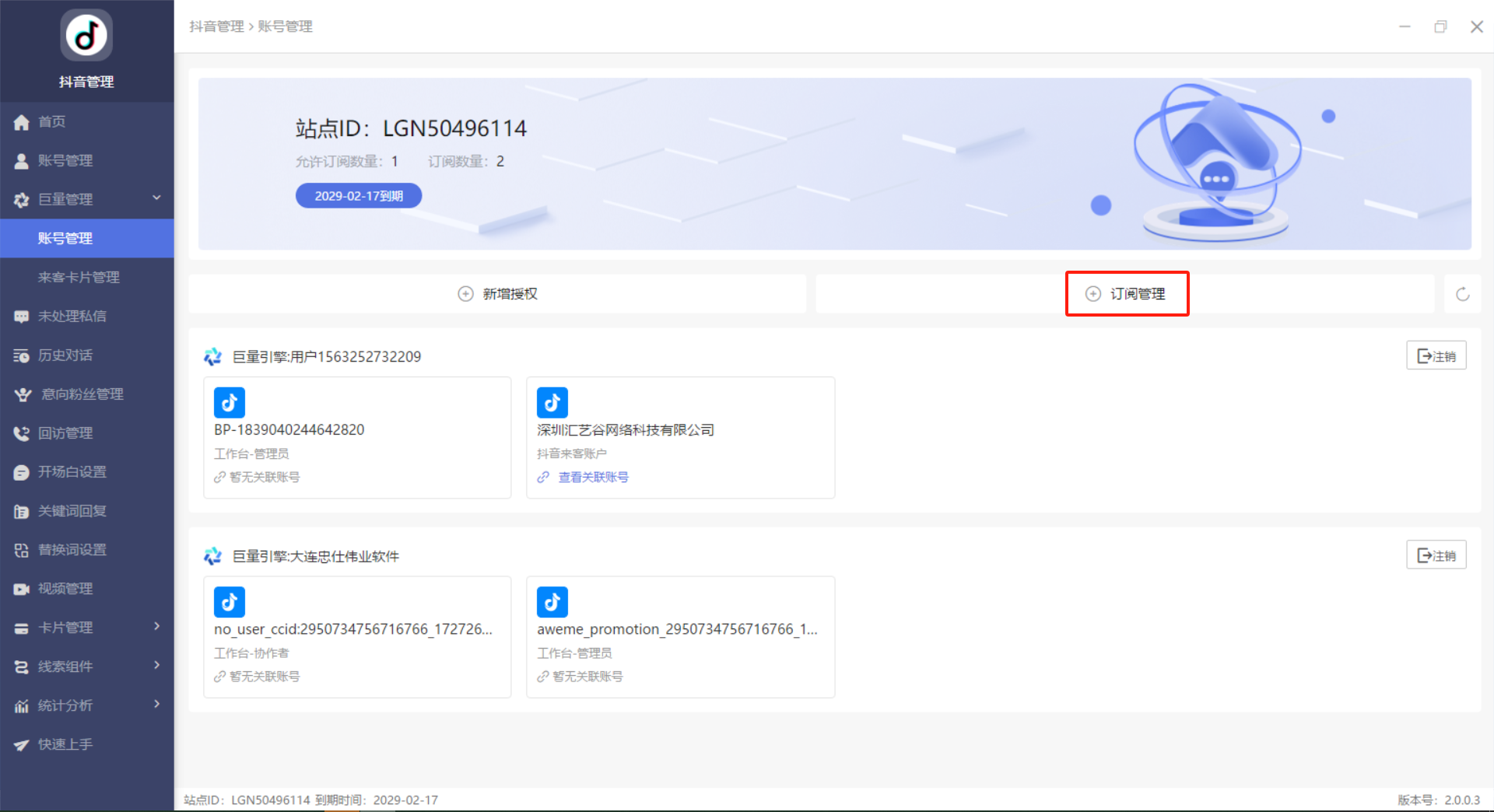This screenshot has width=1494, height=812.
Task: Expand the 统计分析 submenu
Action: (156, 705)
